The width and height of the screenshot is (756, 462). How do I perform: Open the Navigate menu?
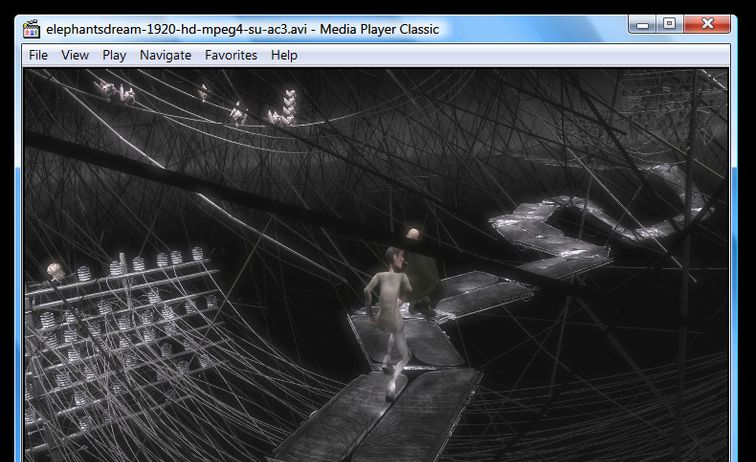[165, 55]
